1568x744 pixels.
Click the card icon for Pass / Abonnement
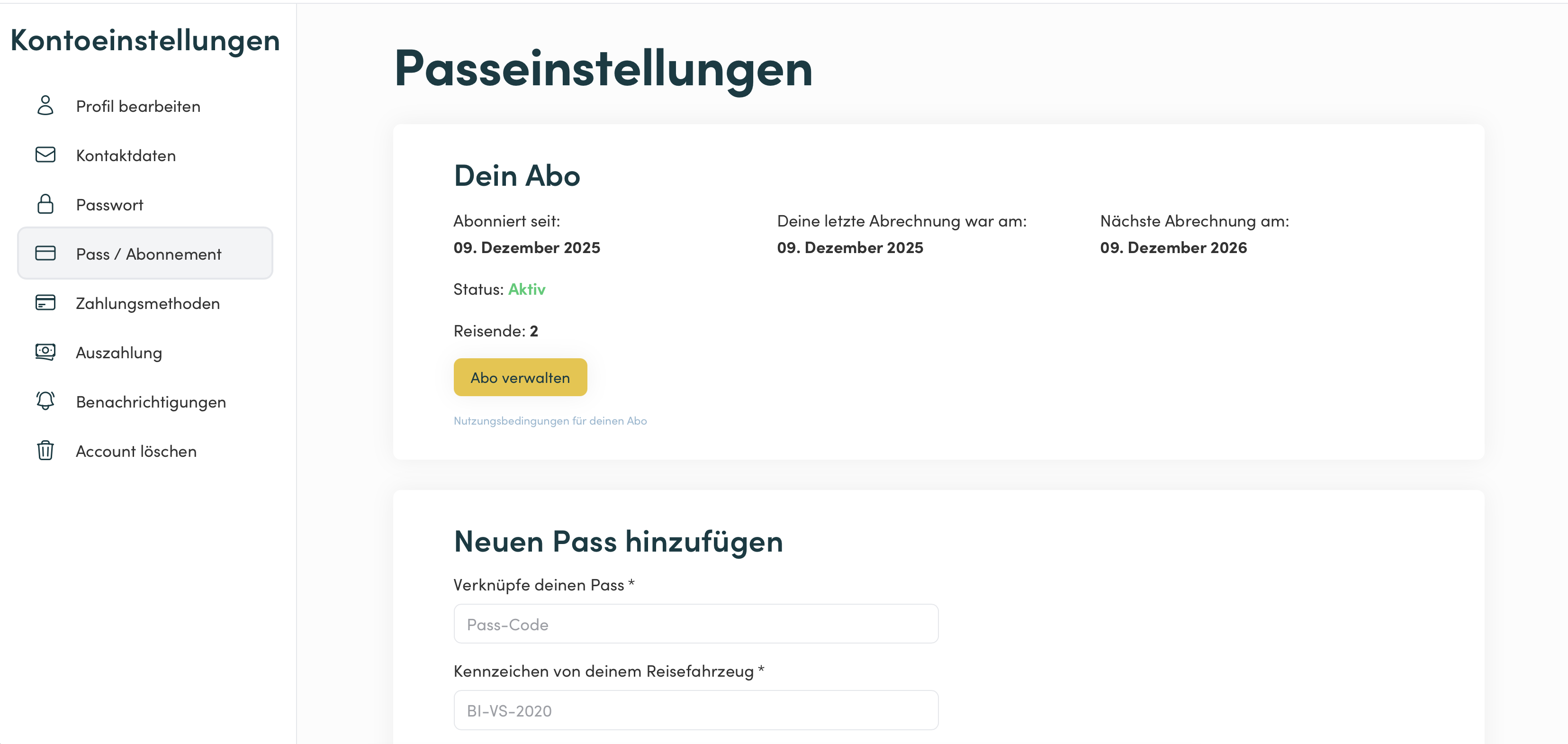click(x=45, y=253)
